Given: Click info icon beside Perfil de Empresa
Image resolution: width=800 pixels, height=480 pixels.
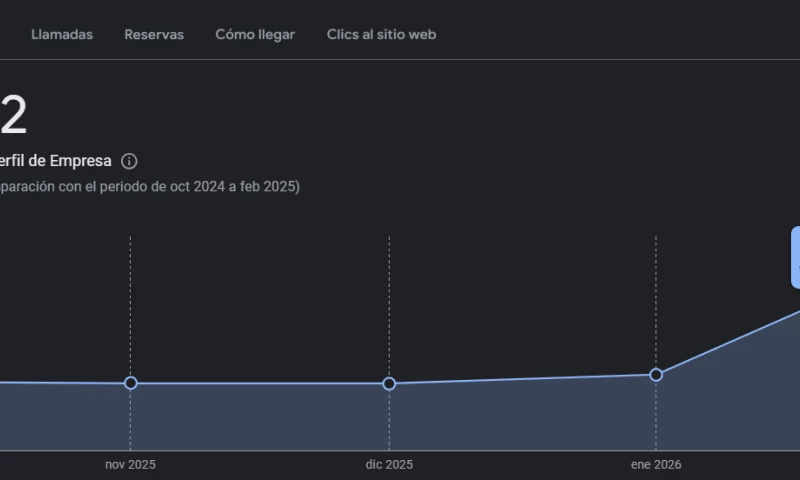Looking at the screenshot, I should (x=129, y=161).
